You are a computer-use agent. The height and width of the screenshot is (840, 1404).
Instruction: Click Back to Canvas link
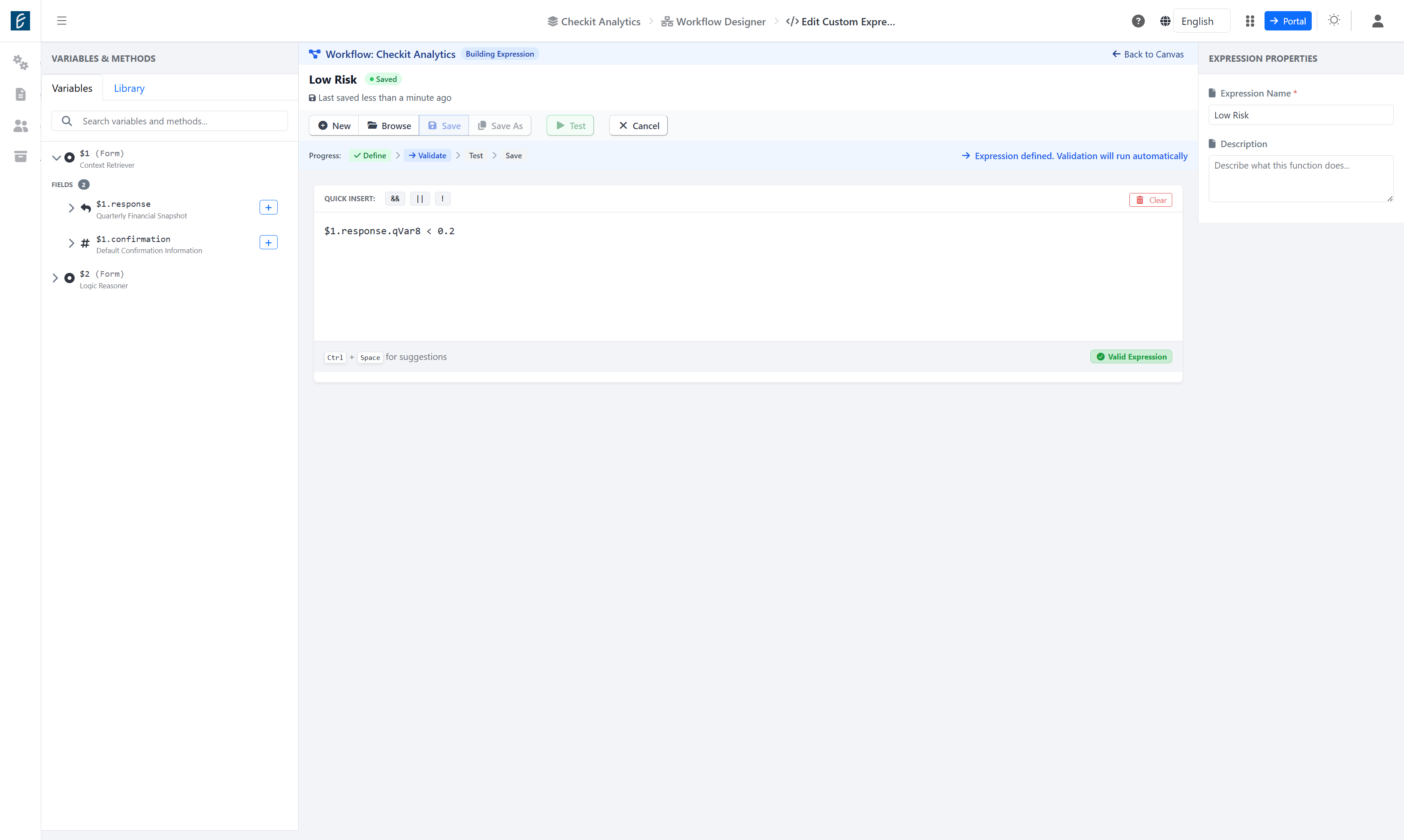click(1148, 54)
